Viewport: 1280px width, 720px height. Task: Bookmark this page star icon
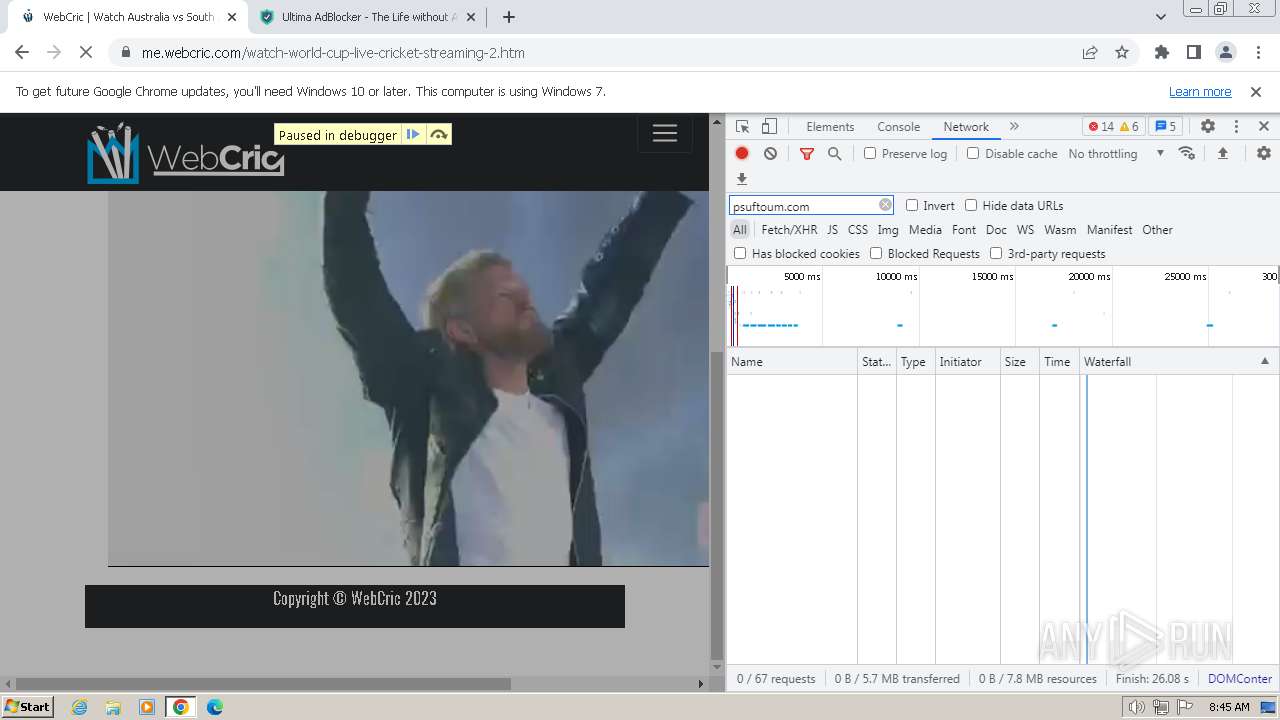pyautogui.click(x=1122, y=53)
